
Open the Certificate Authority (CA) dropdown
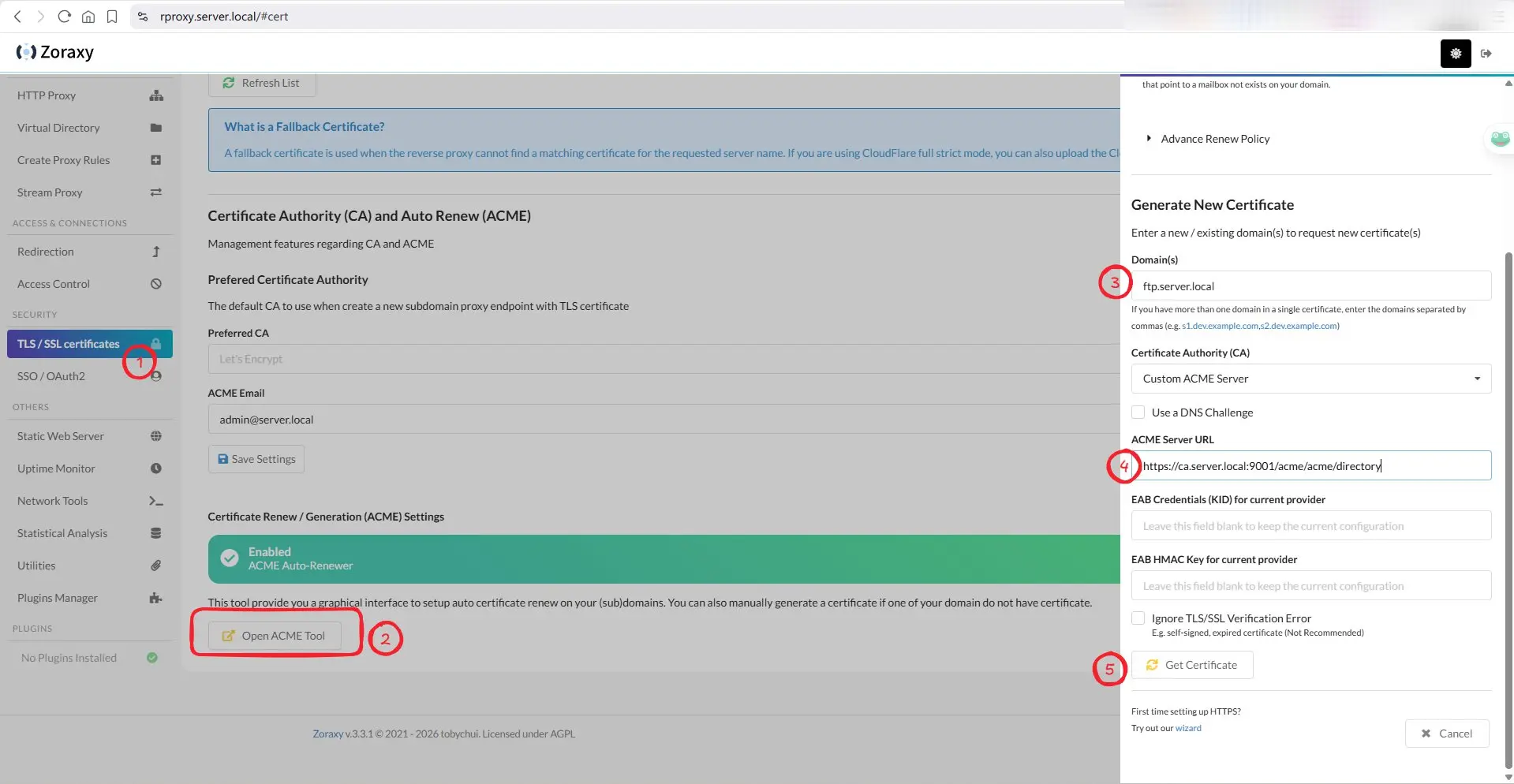[1310, 379]
